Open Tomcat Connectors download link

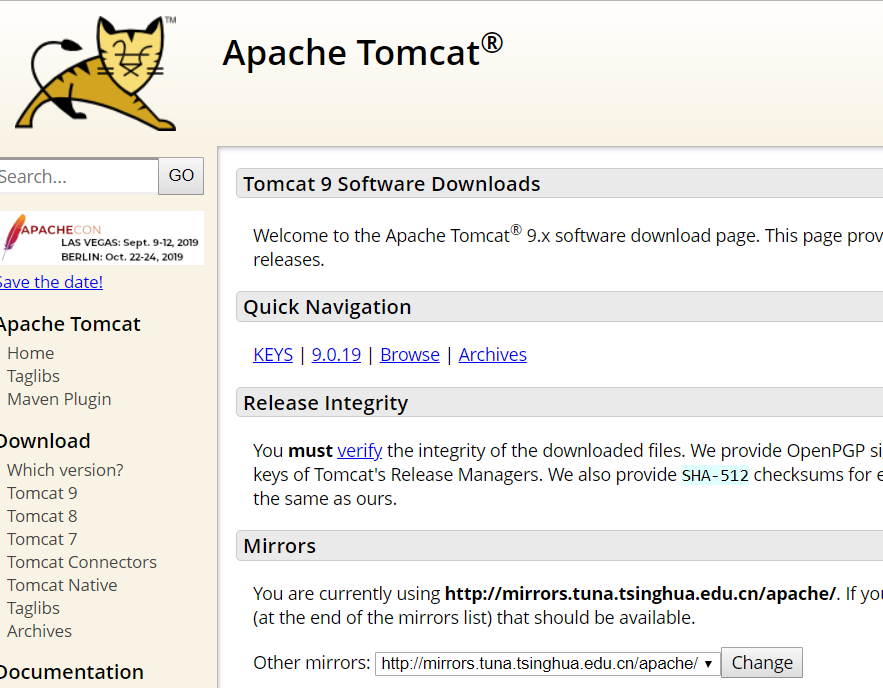pos(82,562)
